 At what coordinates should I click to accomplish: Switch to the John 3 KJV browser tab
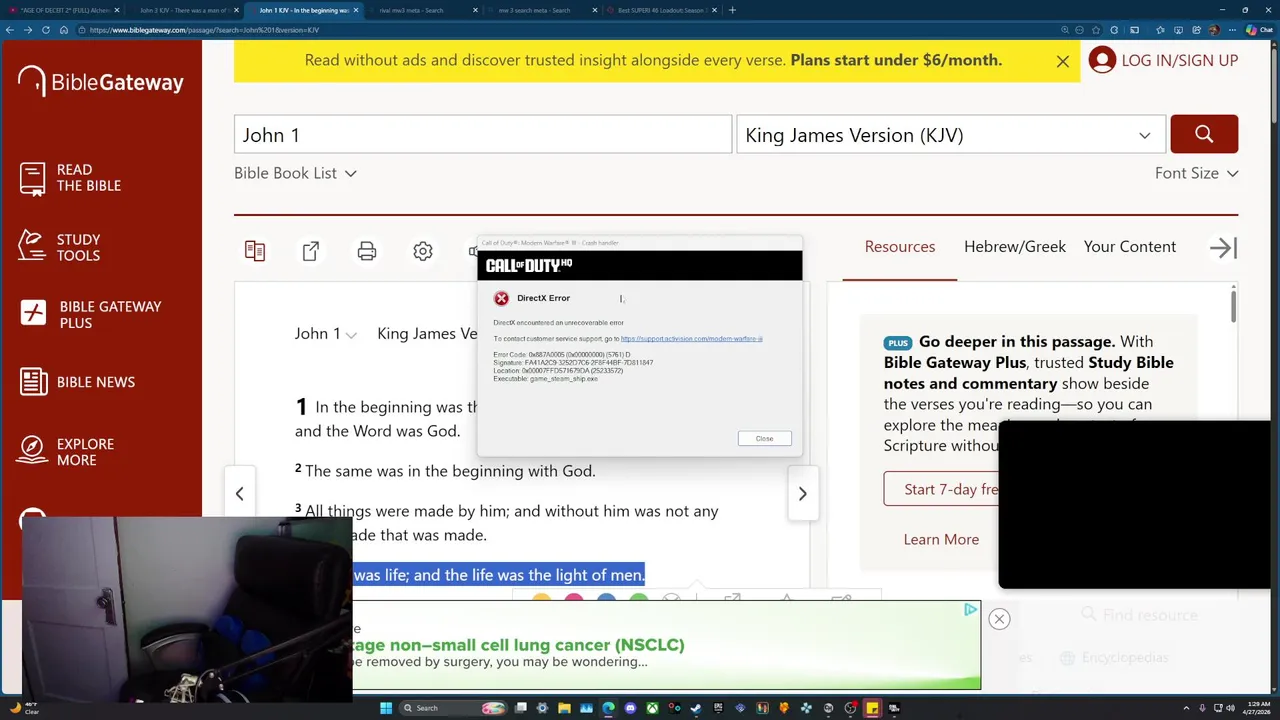coord(183,10)
